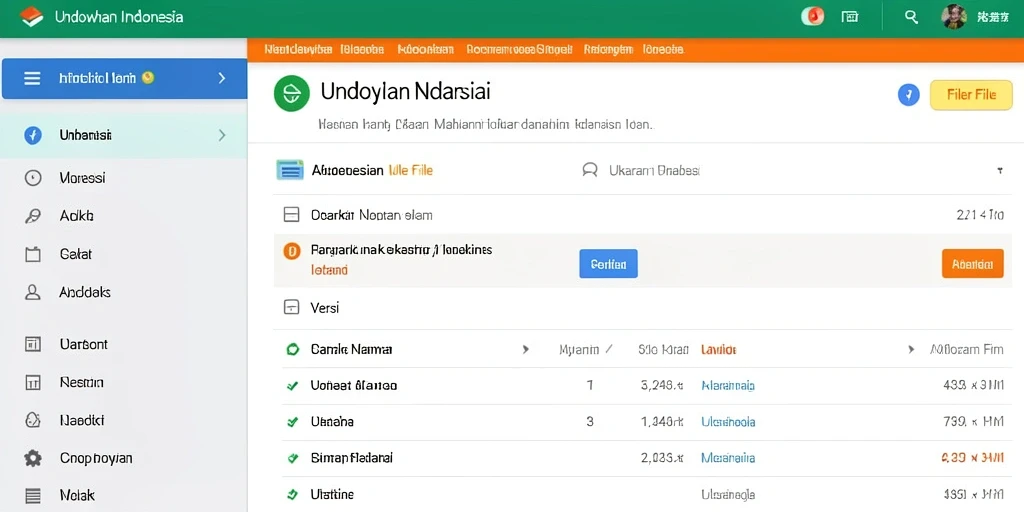
Task: Click value 1,340 in Ubnaha row
Action: click(662, 423)
